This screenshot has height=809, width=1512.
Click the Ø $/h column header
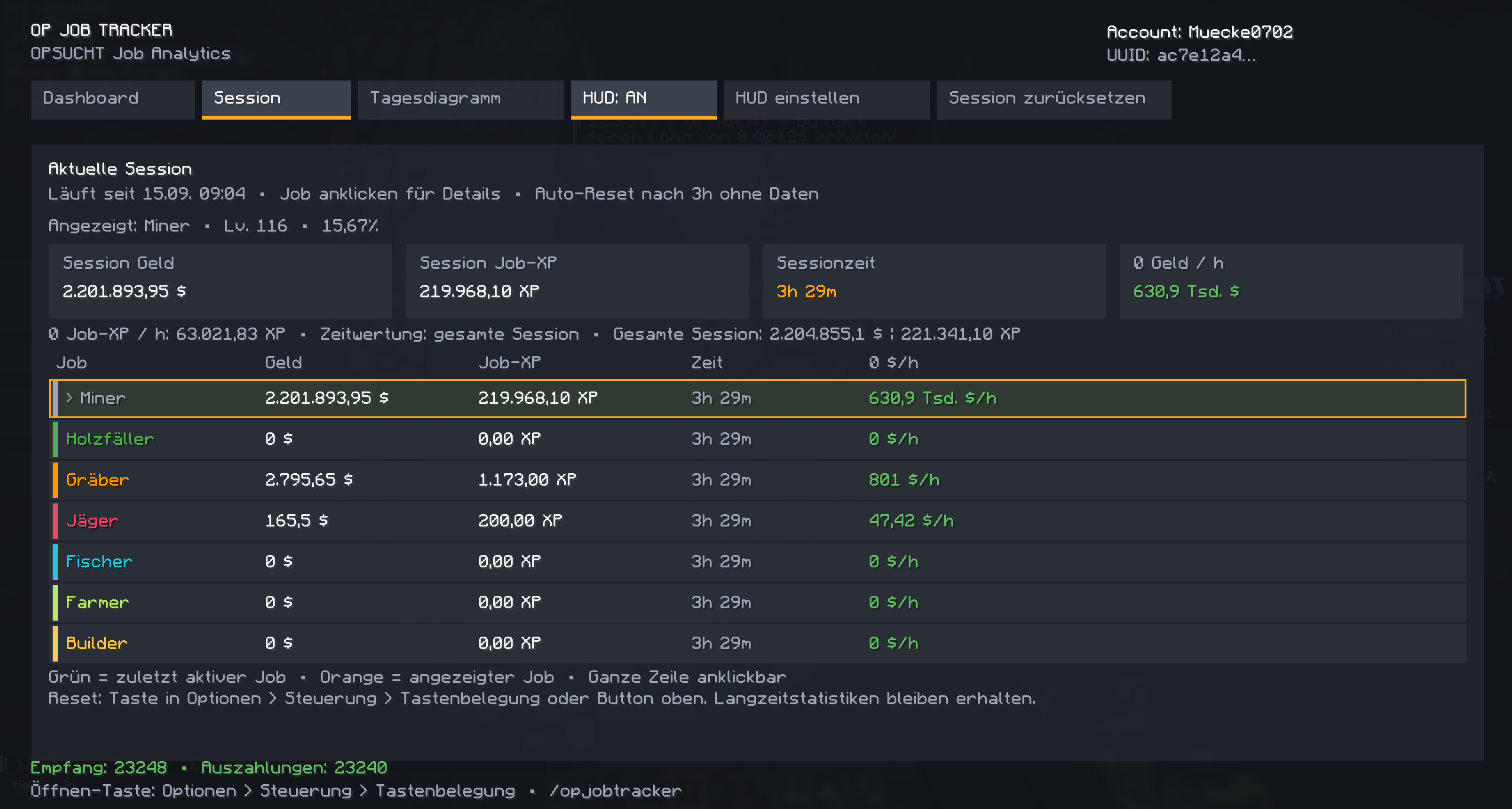(x=893, y=362)
